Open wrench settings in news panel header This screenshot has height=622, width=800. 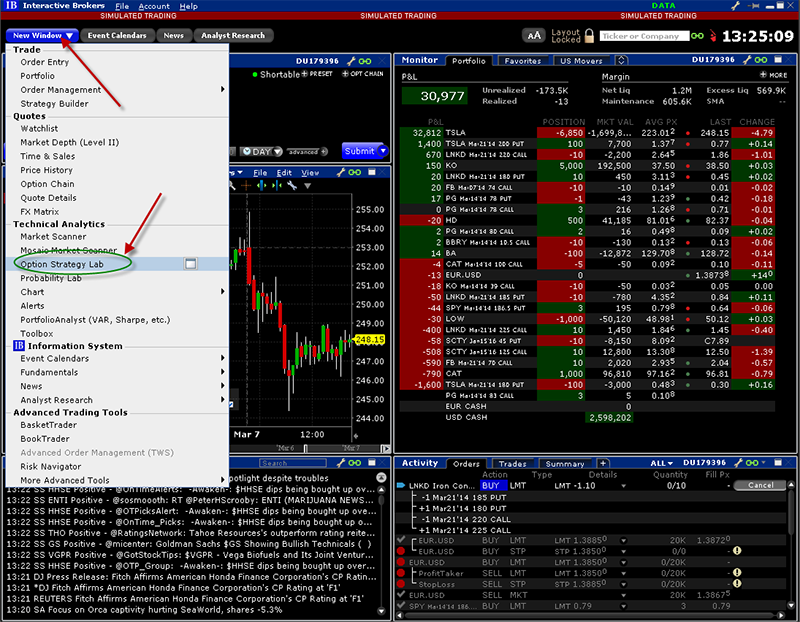click(x=341, y=463)
